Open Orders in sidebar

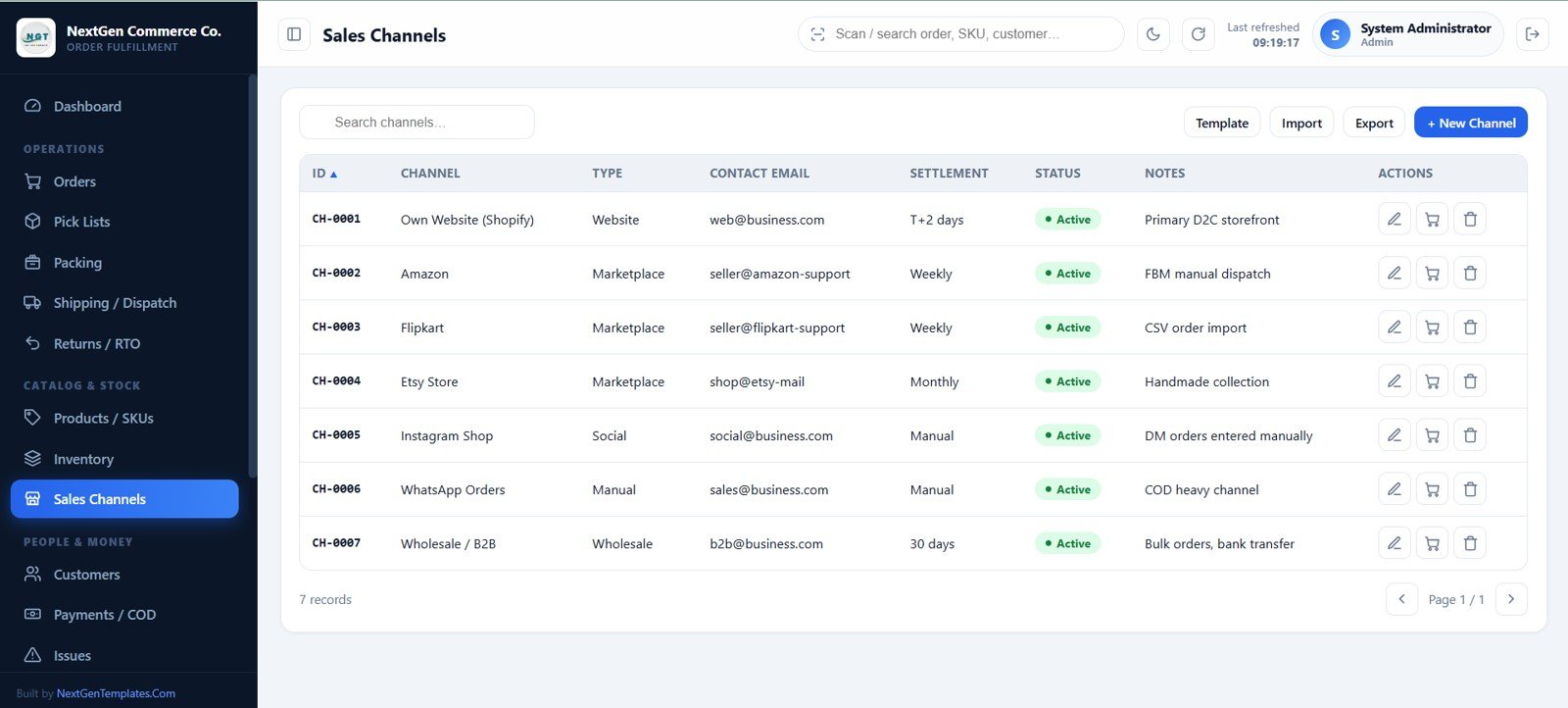(x=124, y=181)
